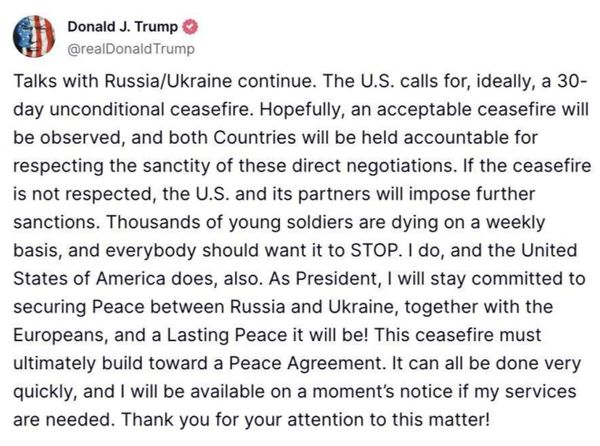Click the phrase 'securing Peace between Russia and Ukraine'
Image resolution: width=600 pixels, height=446 pixels.
coord(205,307)
